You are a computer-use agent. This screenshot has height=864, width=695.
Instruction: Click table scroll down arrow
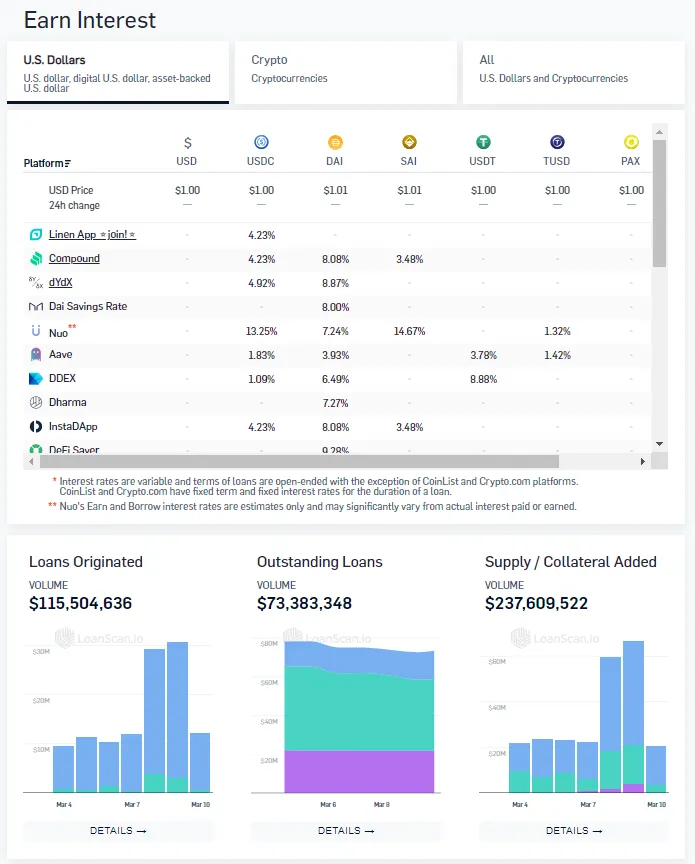click(x=659, y=444)
